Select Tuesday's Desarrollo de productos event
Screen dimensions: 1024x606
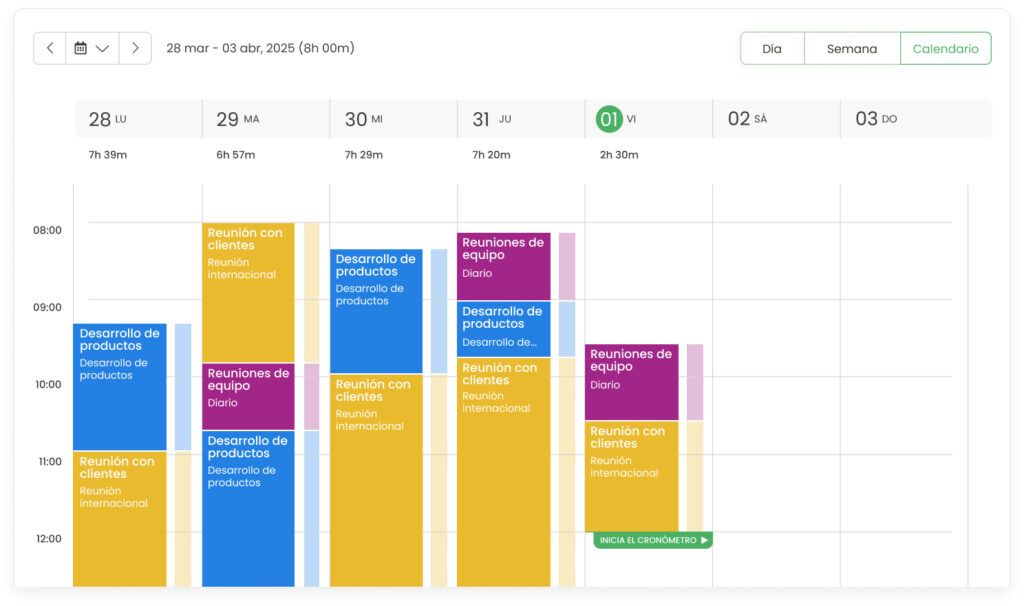247,500
